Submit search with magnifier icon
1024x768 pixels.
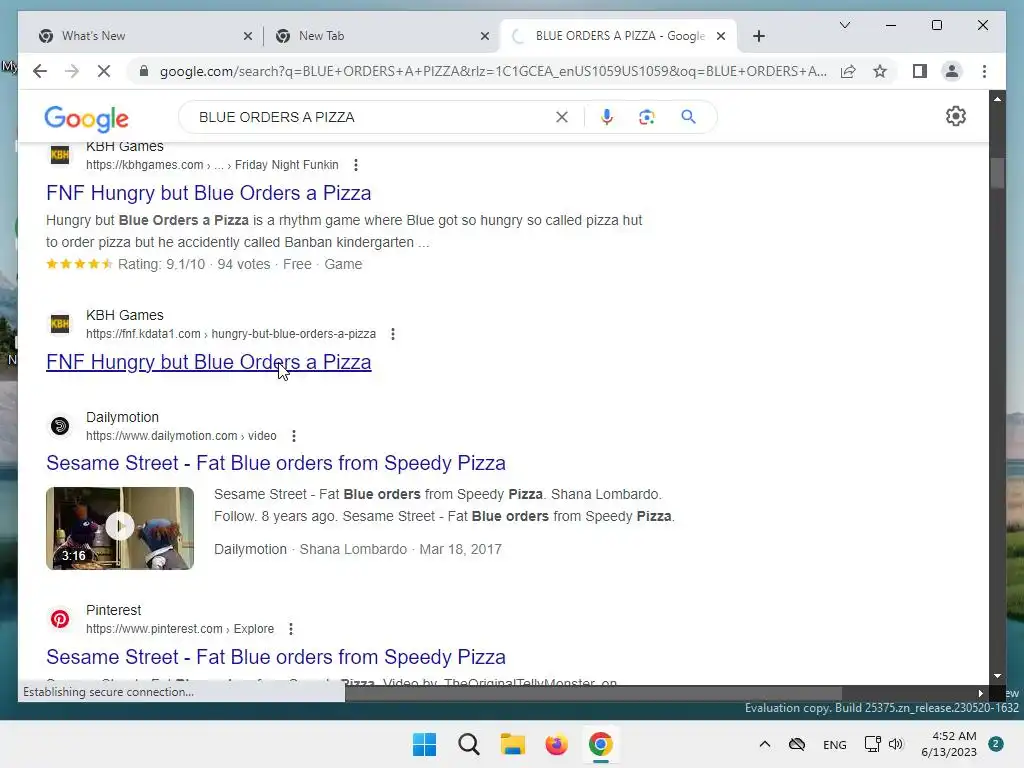(688, 117)
